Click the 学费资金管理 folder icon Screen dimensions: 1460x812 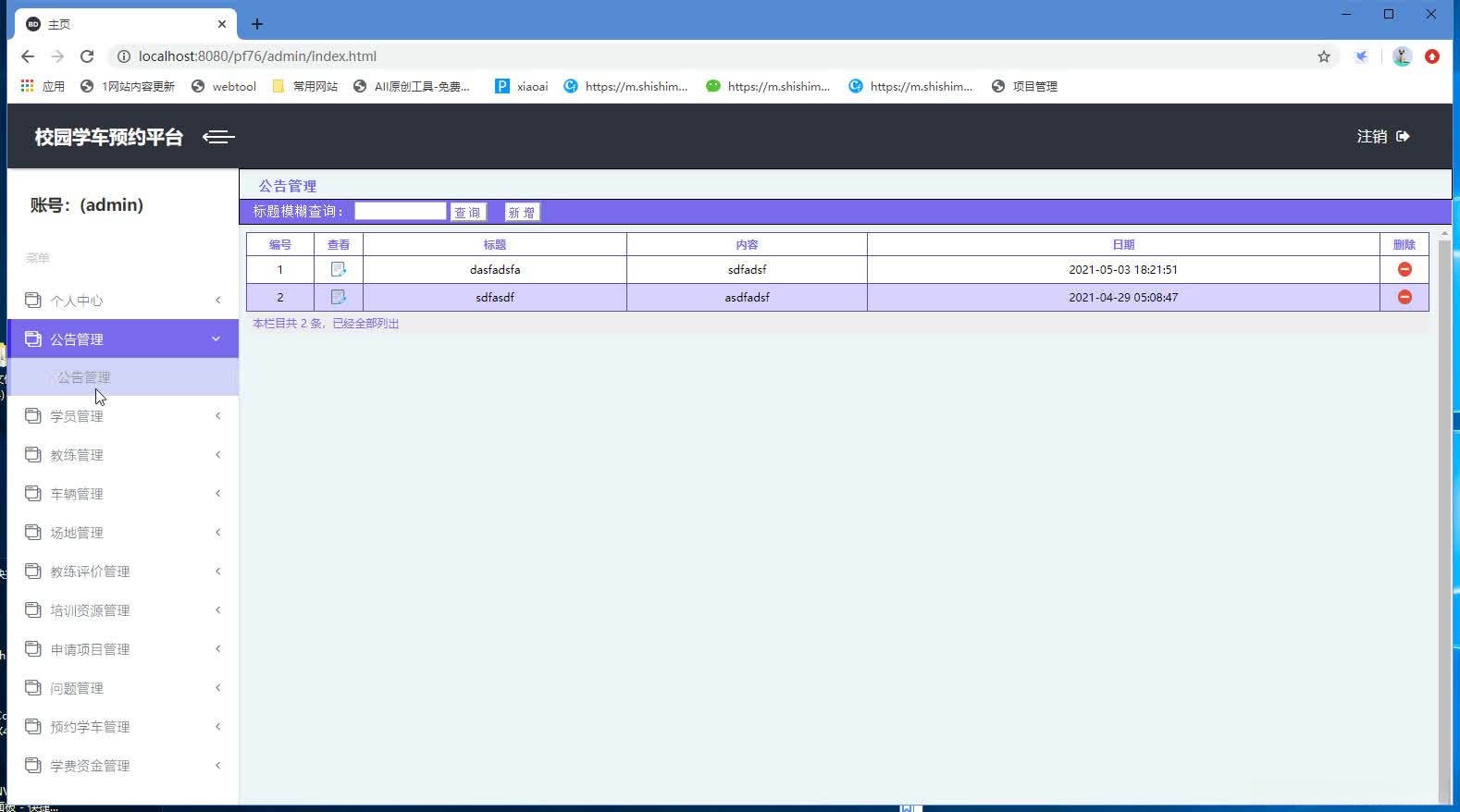point(33,765)
